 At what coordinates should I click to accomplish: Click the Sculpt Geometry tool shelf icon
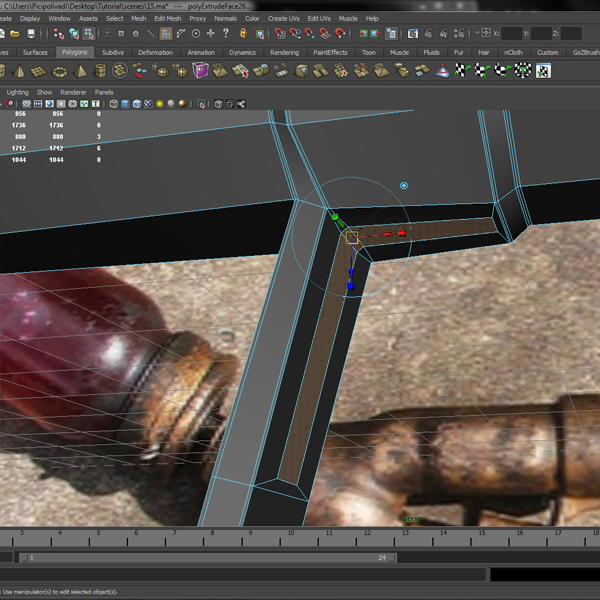click(442, 71)
